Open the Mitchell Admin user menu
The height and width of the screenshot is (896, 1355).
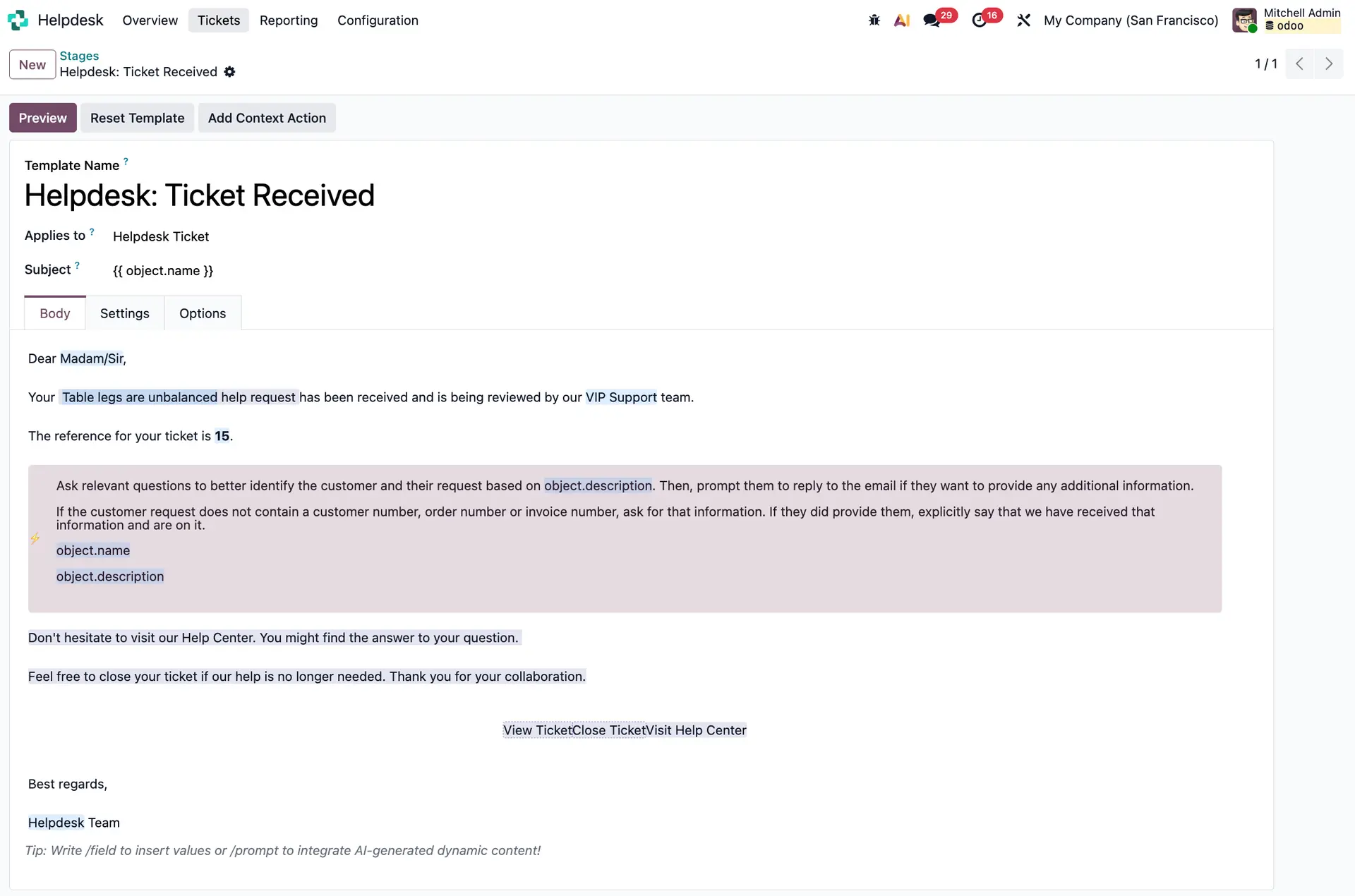pos(1286,20)
